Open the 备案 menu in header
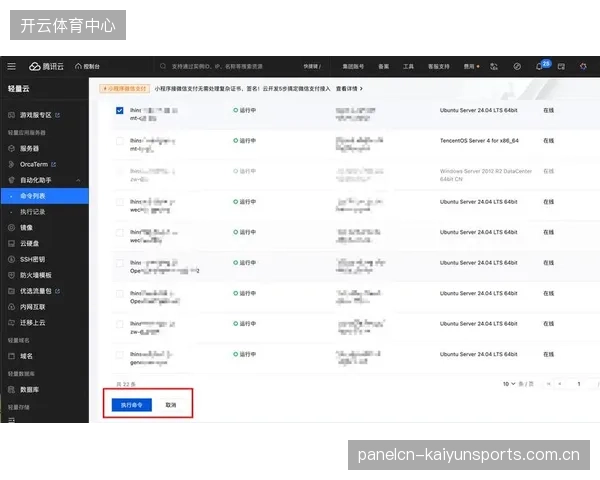 coord(383,67)
